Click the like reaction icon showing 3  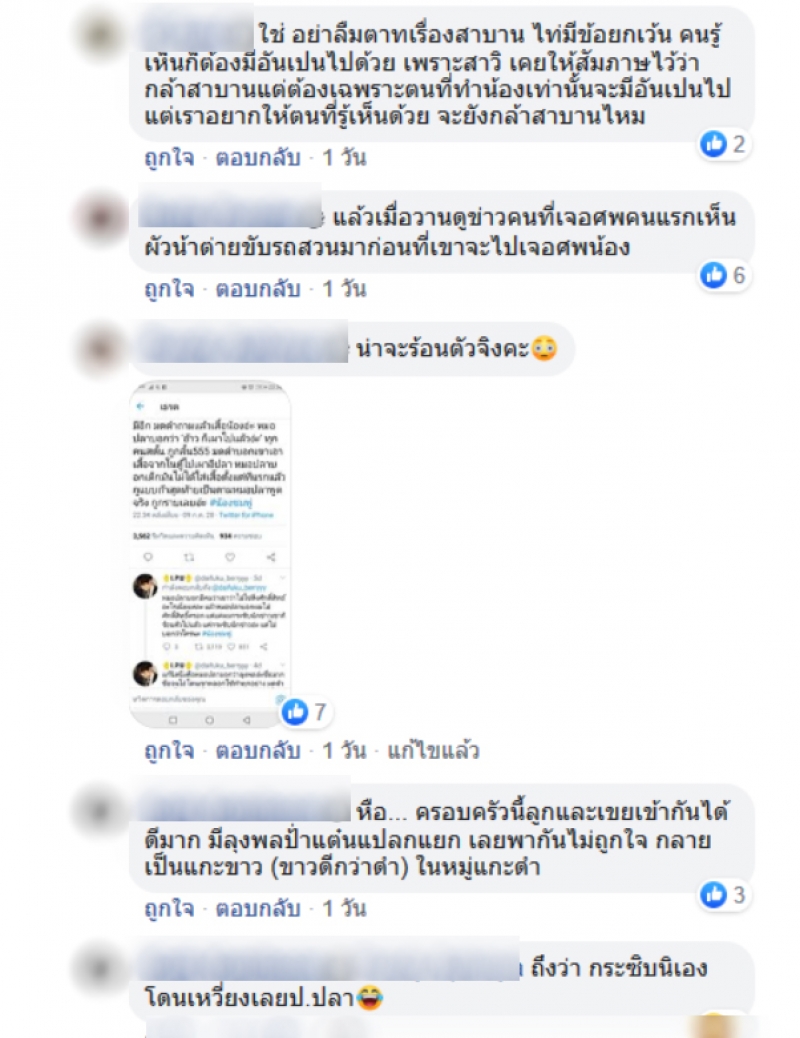713,895
